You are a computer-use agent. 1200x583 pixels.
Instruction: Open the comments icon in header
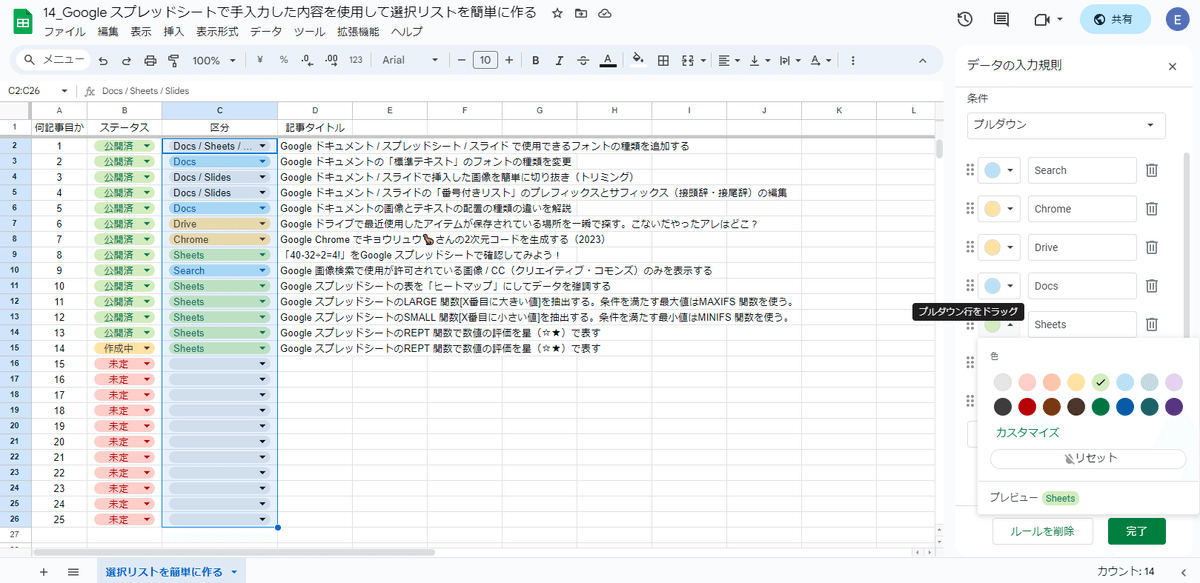pyautogui.click(x=1001, y=19)
